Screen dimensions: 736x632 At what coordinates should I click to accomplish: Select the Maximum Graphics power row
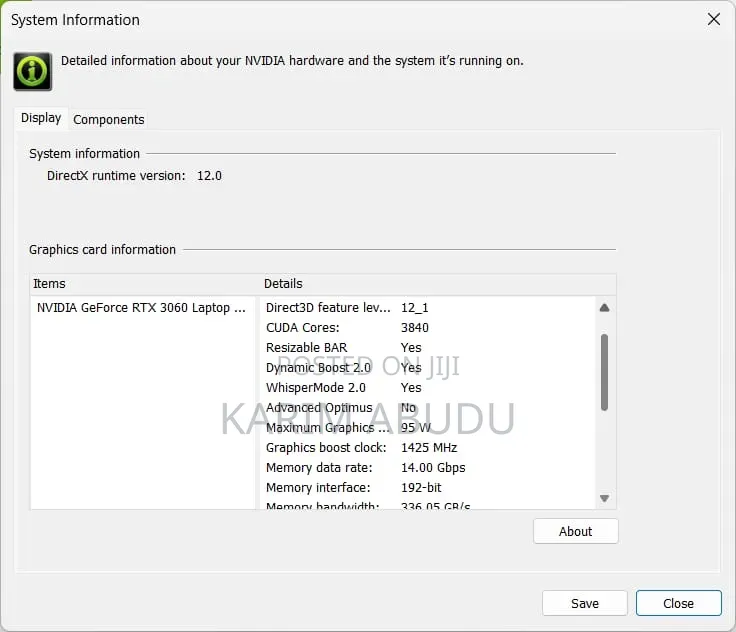tap(428, 428)
